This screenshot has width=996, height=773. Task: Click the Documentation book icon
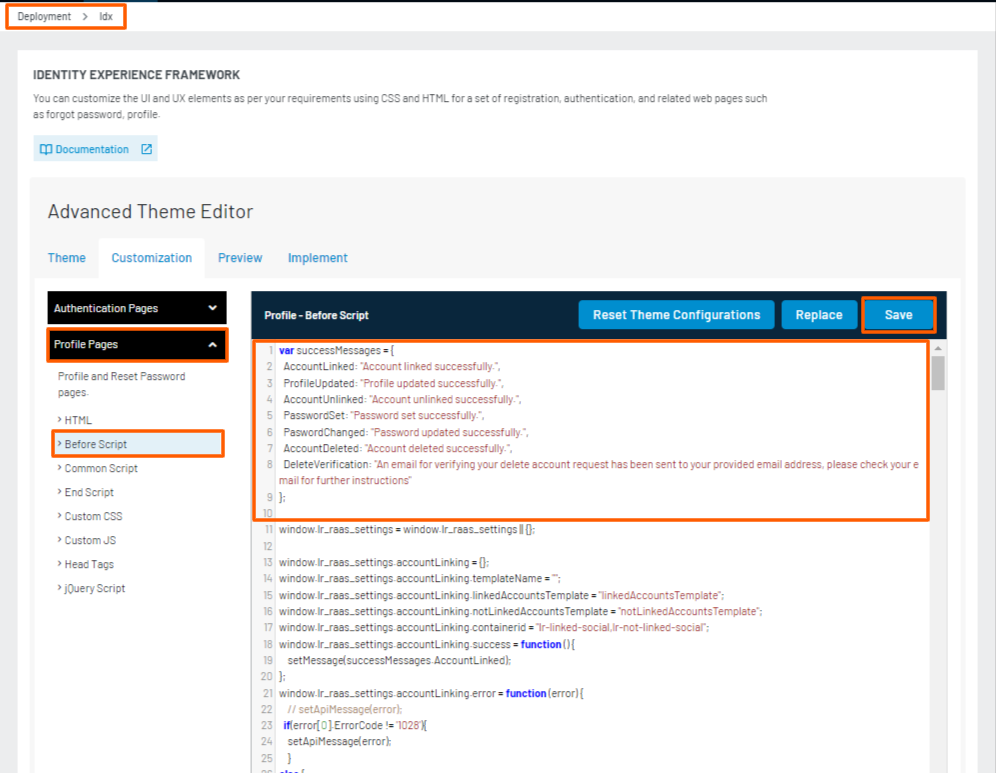(46, 150)
